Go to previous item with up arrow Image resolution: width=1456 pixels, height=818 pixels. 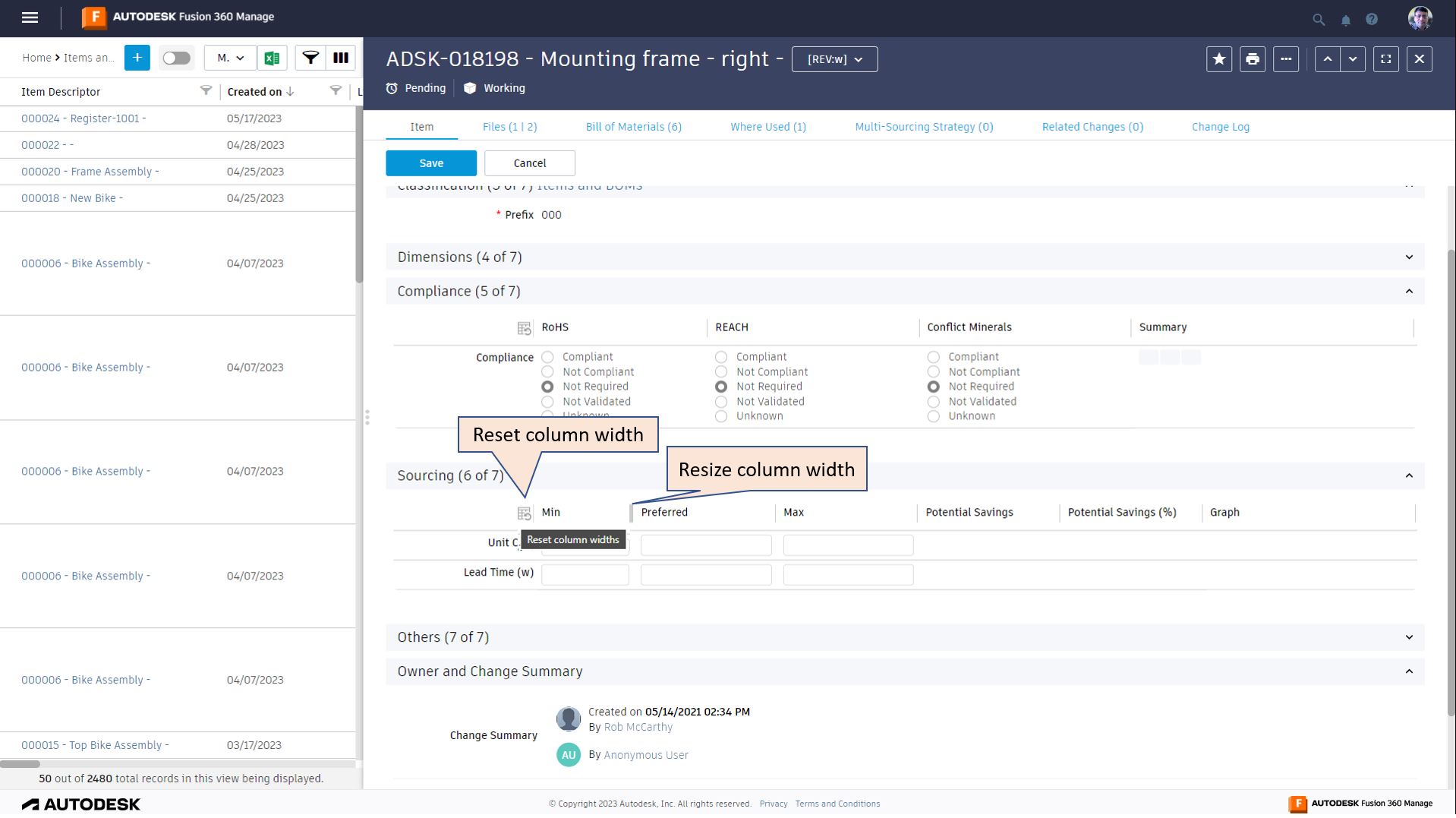[1327, 59]
